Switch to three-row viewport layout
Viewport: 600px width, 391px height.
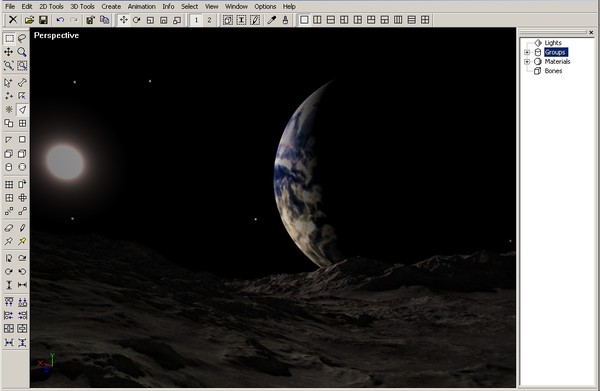411,20
